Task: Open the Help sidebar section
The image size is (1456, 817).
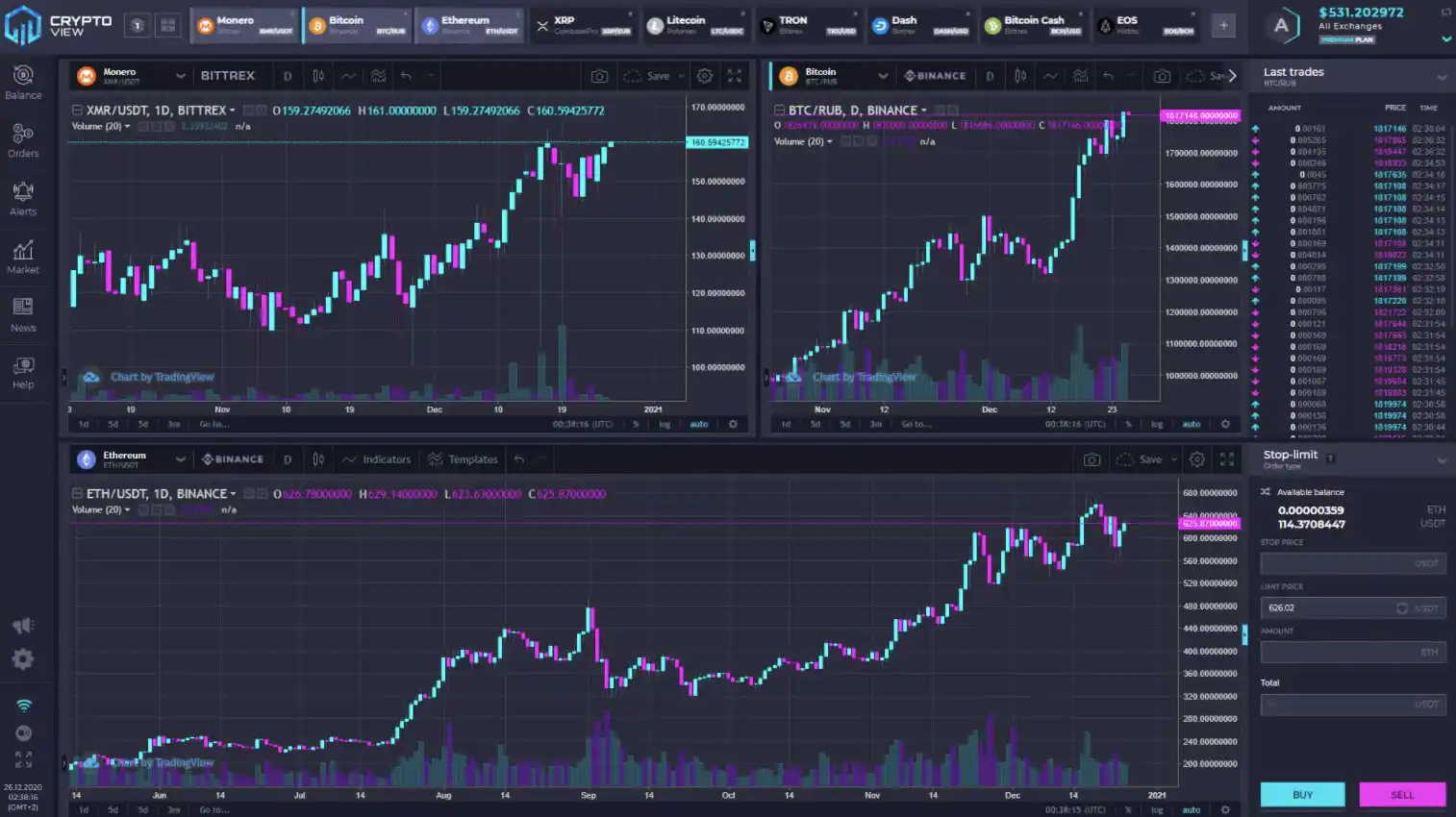Action: click(23, 372)
